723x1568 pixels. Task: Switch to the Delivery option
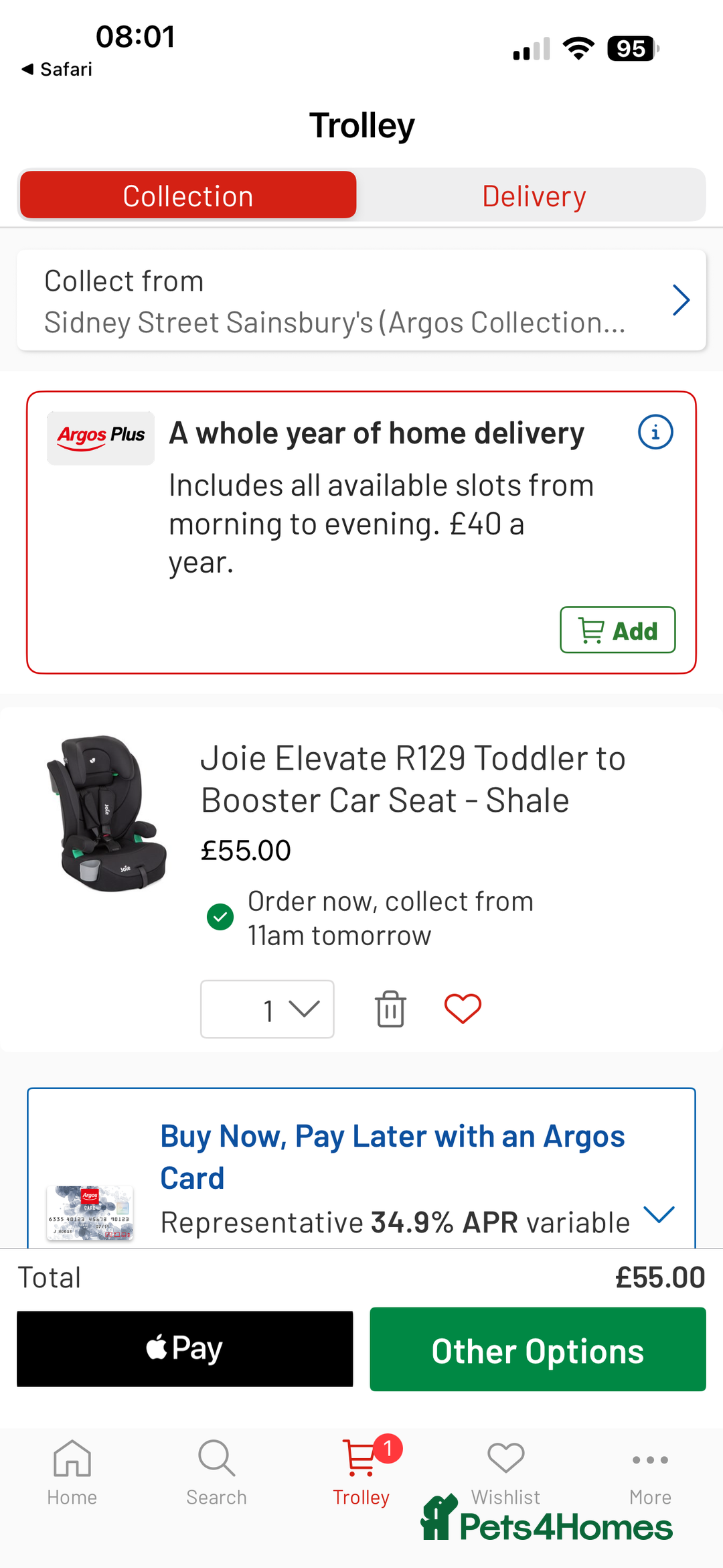click(534, 196)
